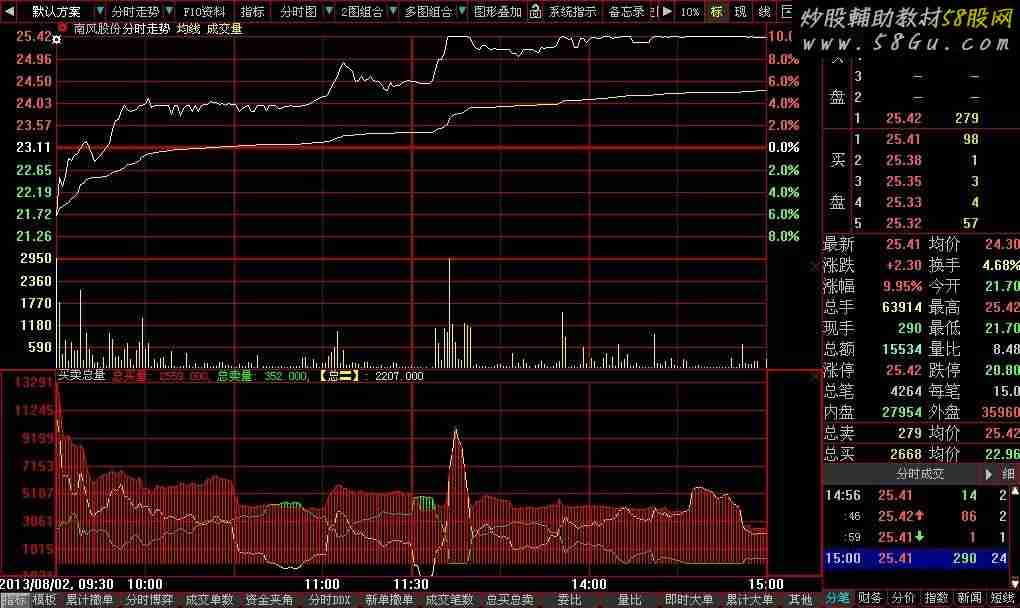Viewport: 1020px width, 608px height.
Task: Expand dropdown arrow after 多图组合
Action: pos(462,11)
